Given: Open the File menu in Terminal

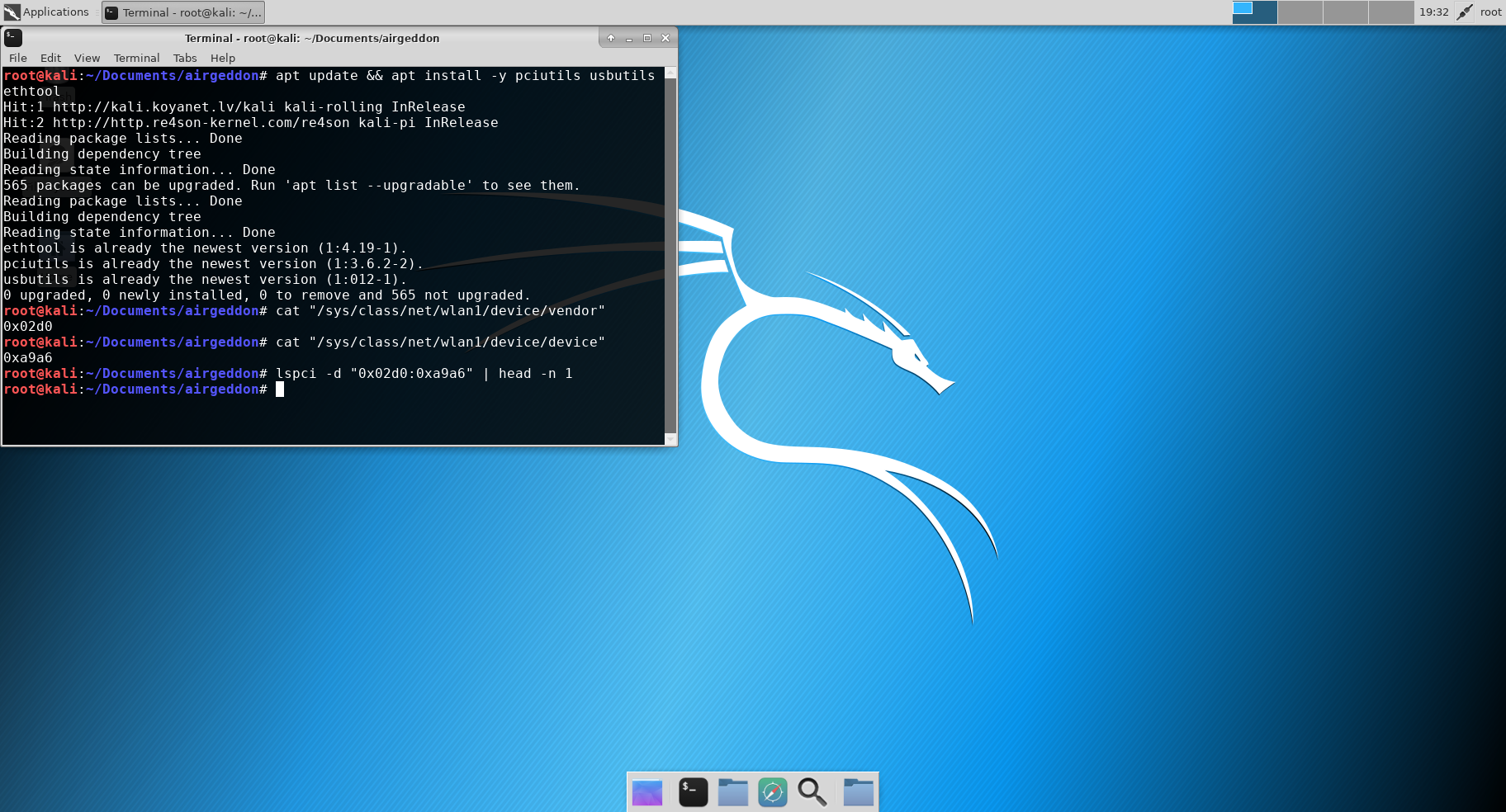Looking at the screenshot, I should click(x=17, y=58).
